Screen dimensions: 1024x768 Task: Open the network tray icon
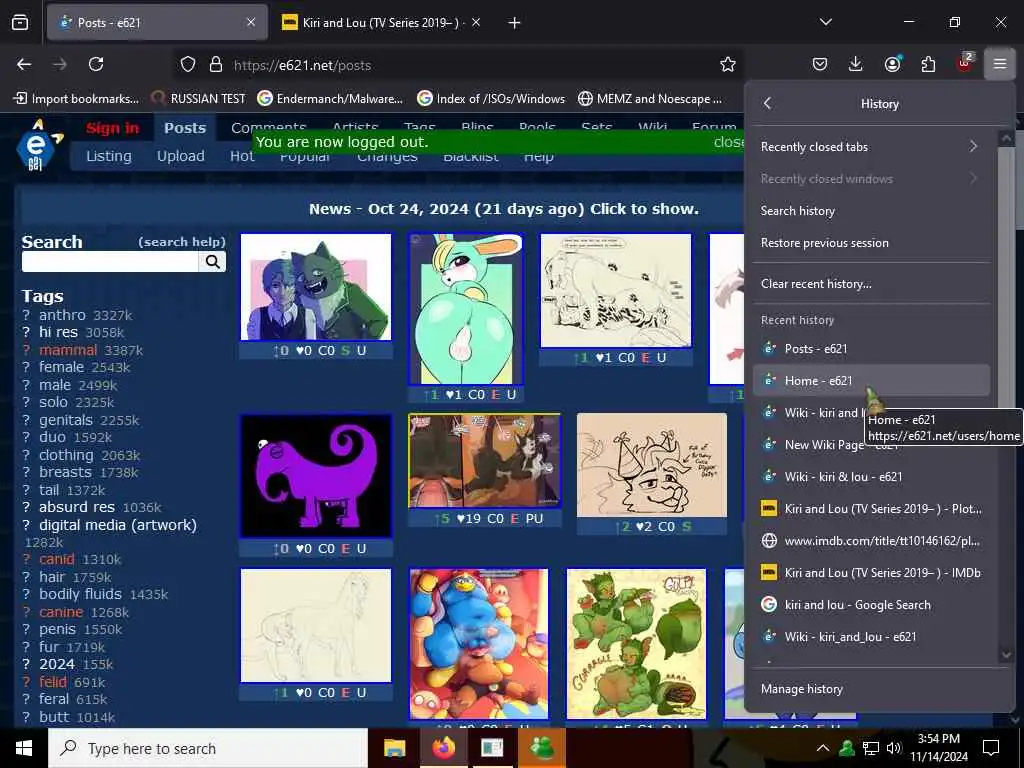coord(871,748)
